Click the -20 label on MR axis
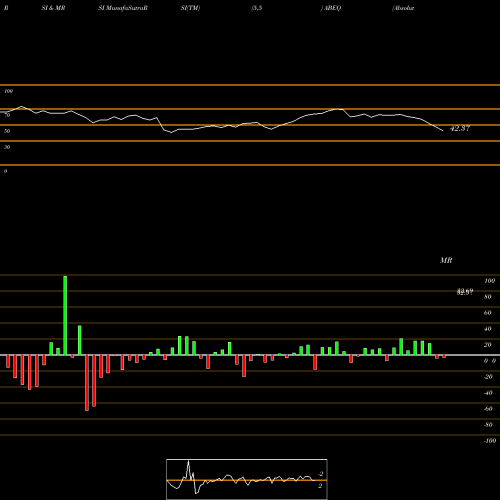This screenshot has height=500, width=500. pyautogui.click(x=488, y=377)
